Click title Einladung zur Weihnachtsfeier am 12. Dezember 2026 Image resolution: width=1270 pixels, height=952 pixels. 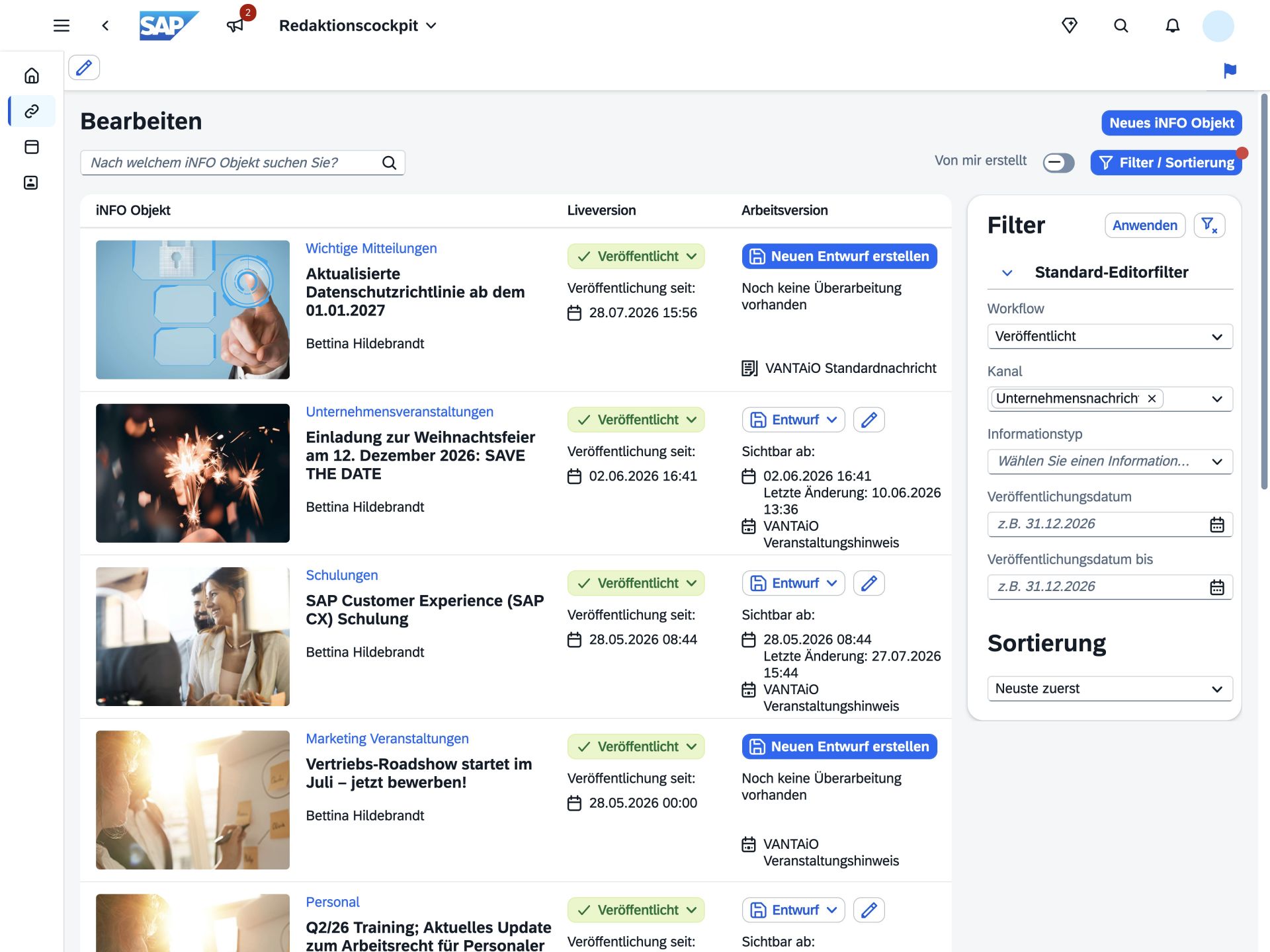(421, 456)
